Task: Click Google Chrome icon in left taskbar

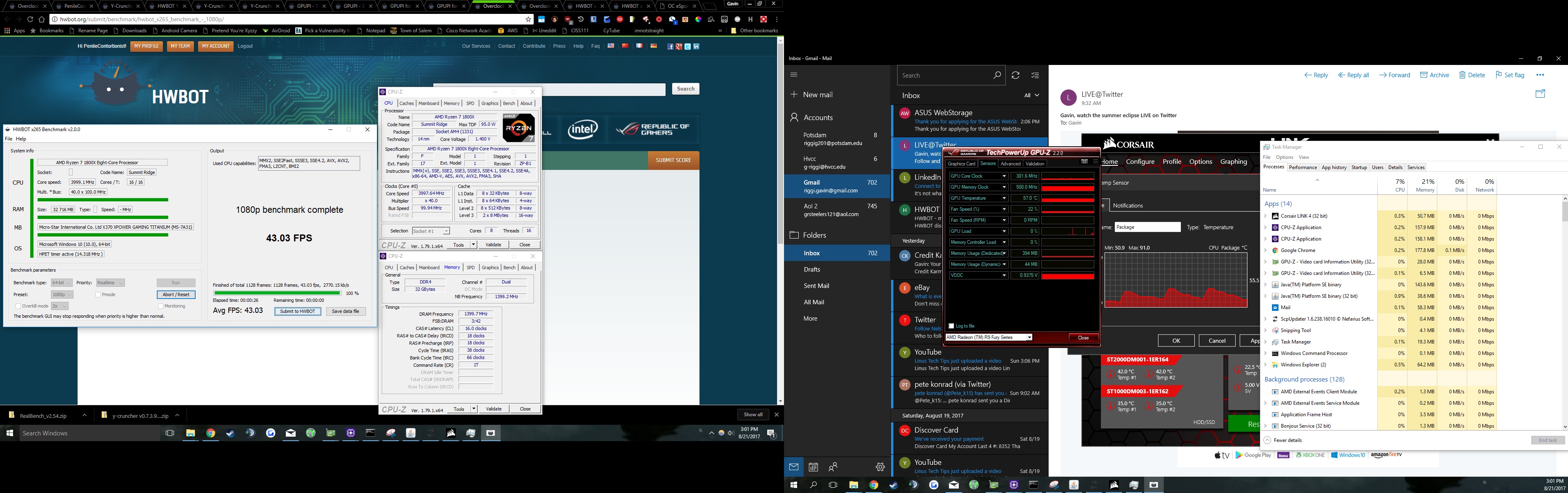Action: tap(211, 433)
